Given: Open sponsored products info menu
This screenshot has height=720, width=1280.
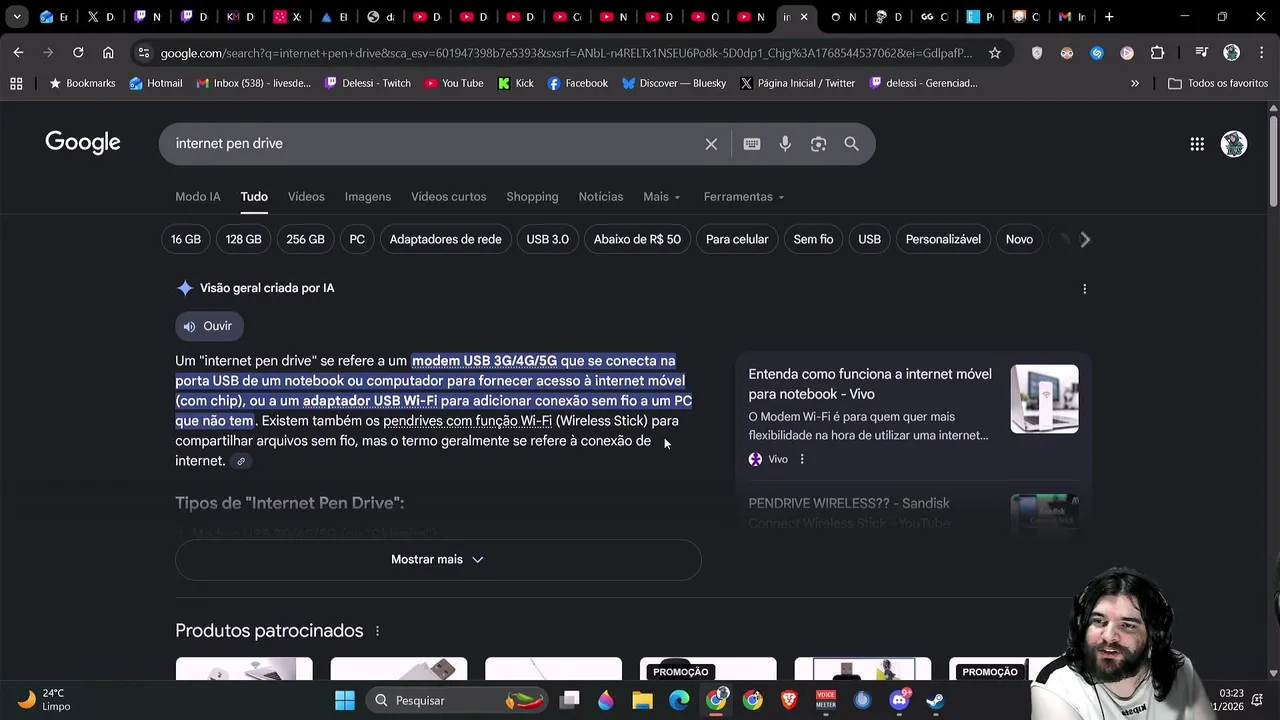Looking at the screenshot, I should (x=377, y=631).
